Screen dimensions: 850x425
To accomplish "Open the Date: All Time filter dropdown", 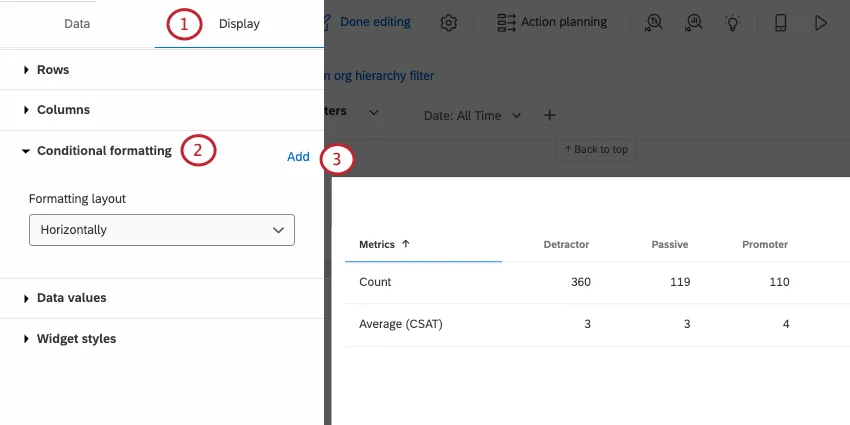I will click(472, 115).
